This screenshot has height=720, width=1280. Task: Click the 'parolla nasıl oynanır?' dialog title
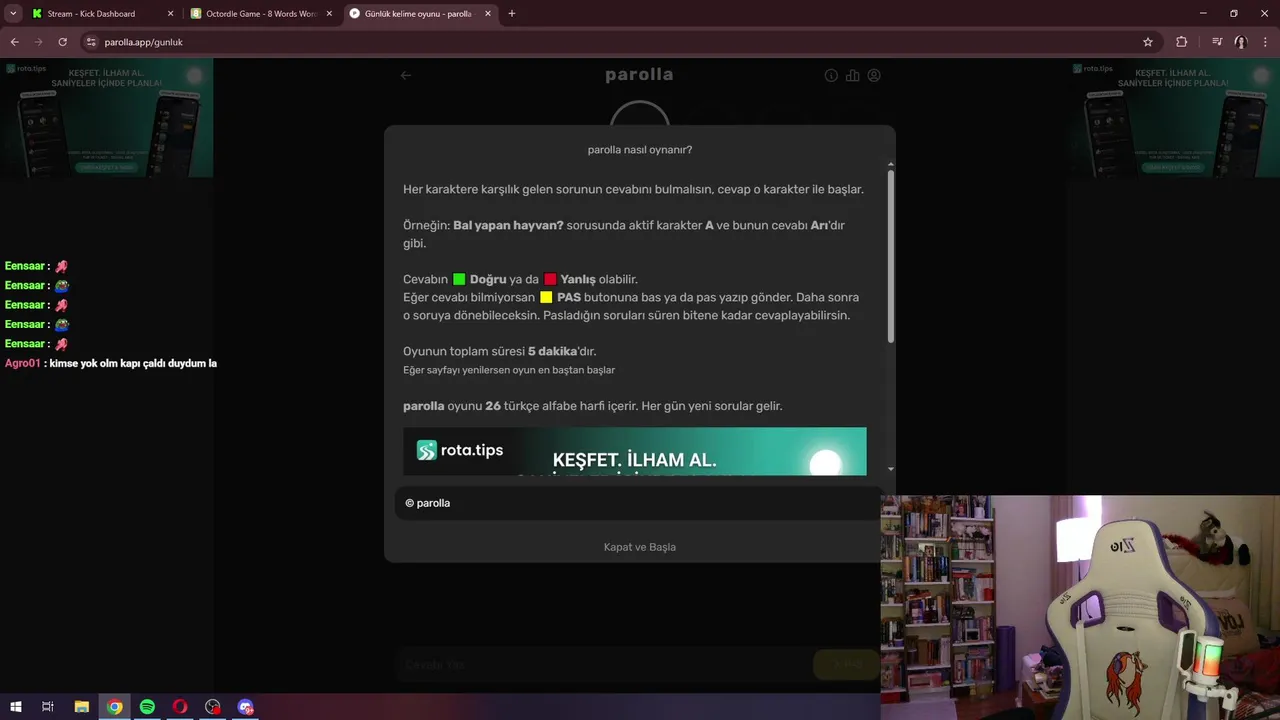640,150
